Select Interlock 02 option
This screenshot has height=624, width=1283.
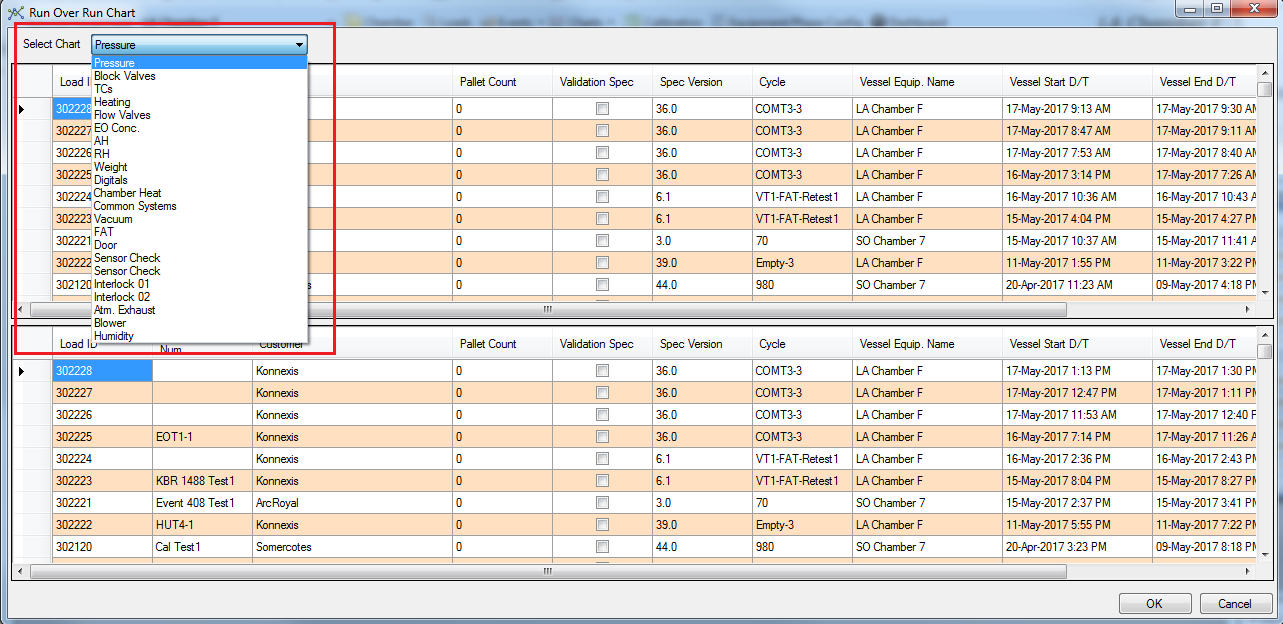coord(122,297)
